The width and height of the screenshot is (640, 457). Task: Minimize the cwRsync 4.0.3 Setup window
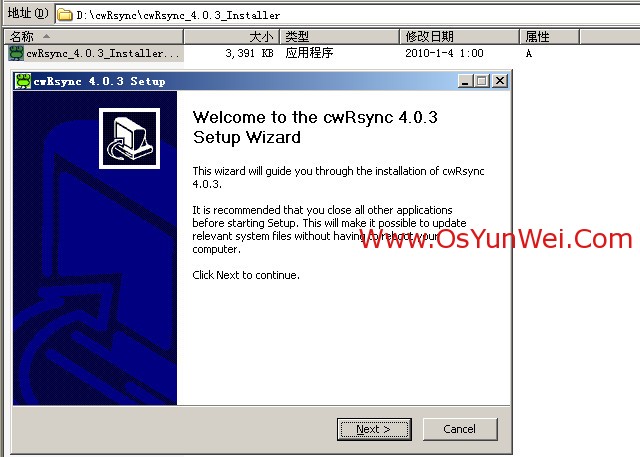coord(465,81)
